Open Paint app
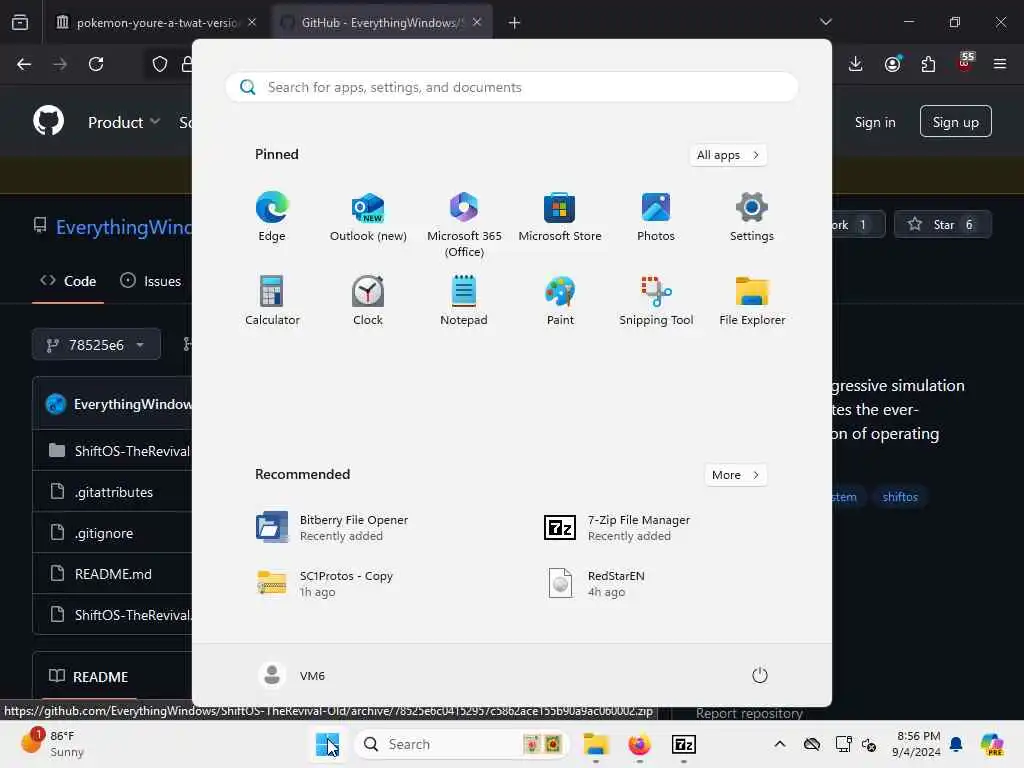 pos(560,300)
